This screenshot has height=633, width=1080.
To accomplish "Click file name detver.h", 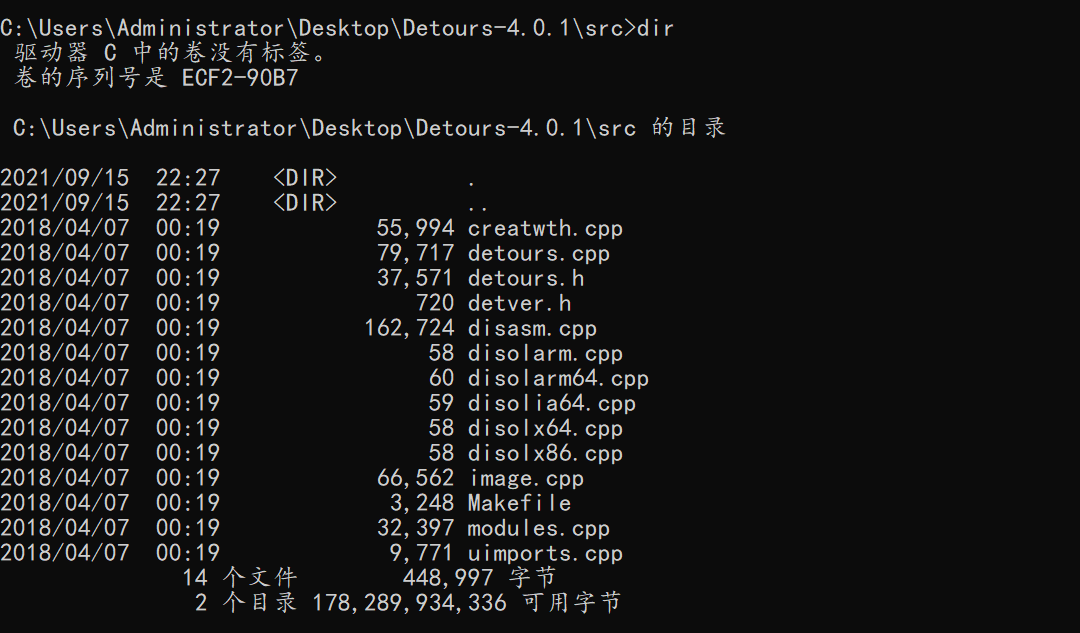I will point(519,303).
